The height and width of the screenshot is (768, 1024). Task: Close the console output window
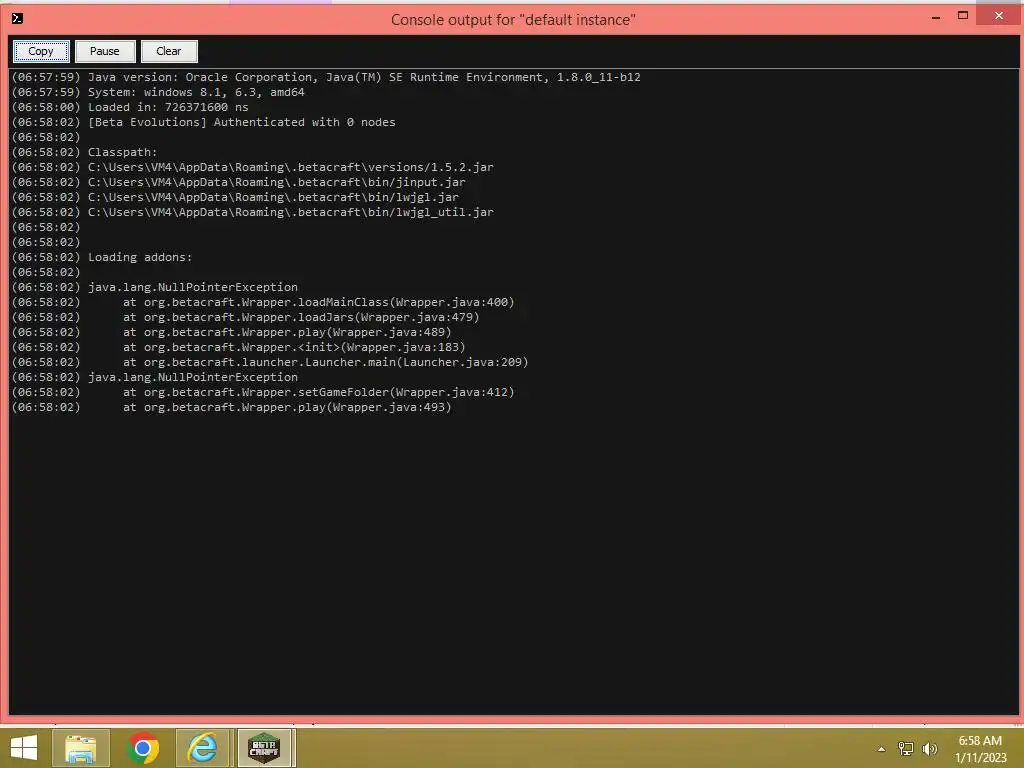999,16
